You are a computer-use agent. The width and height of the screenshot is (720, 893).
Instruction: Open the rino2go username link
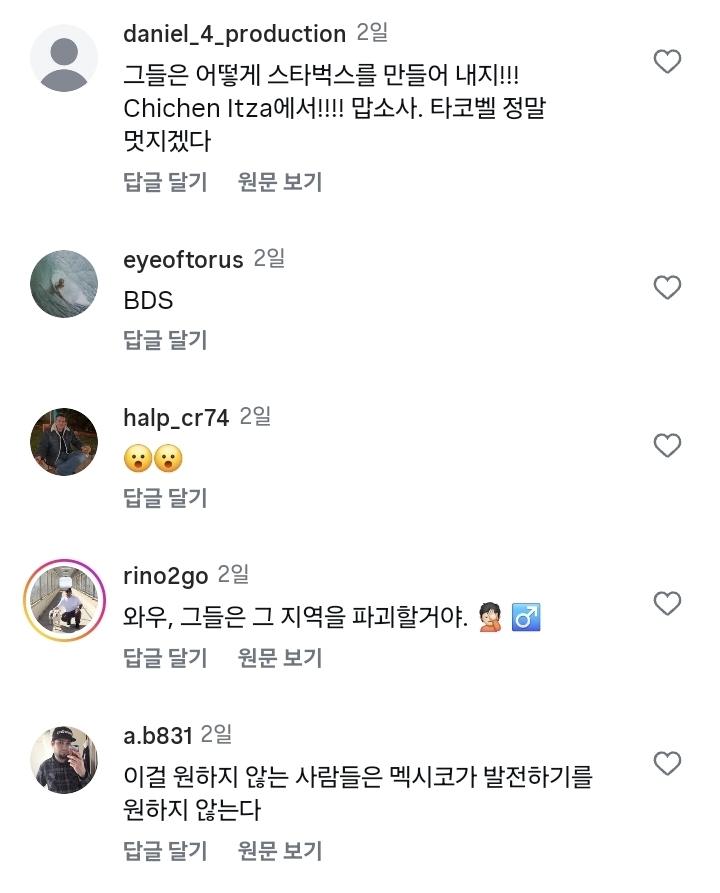(x=165, y=575)
